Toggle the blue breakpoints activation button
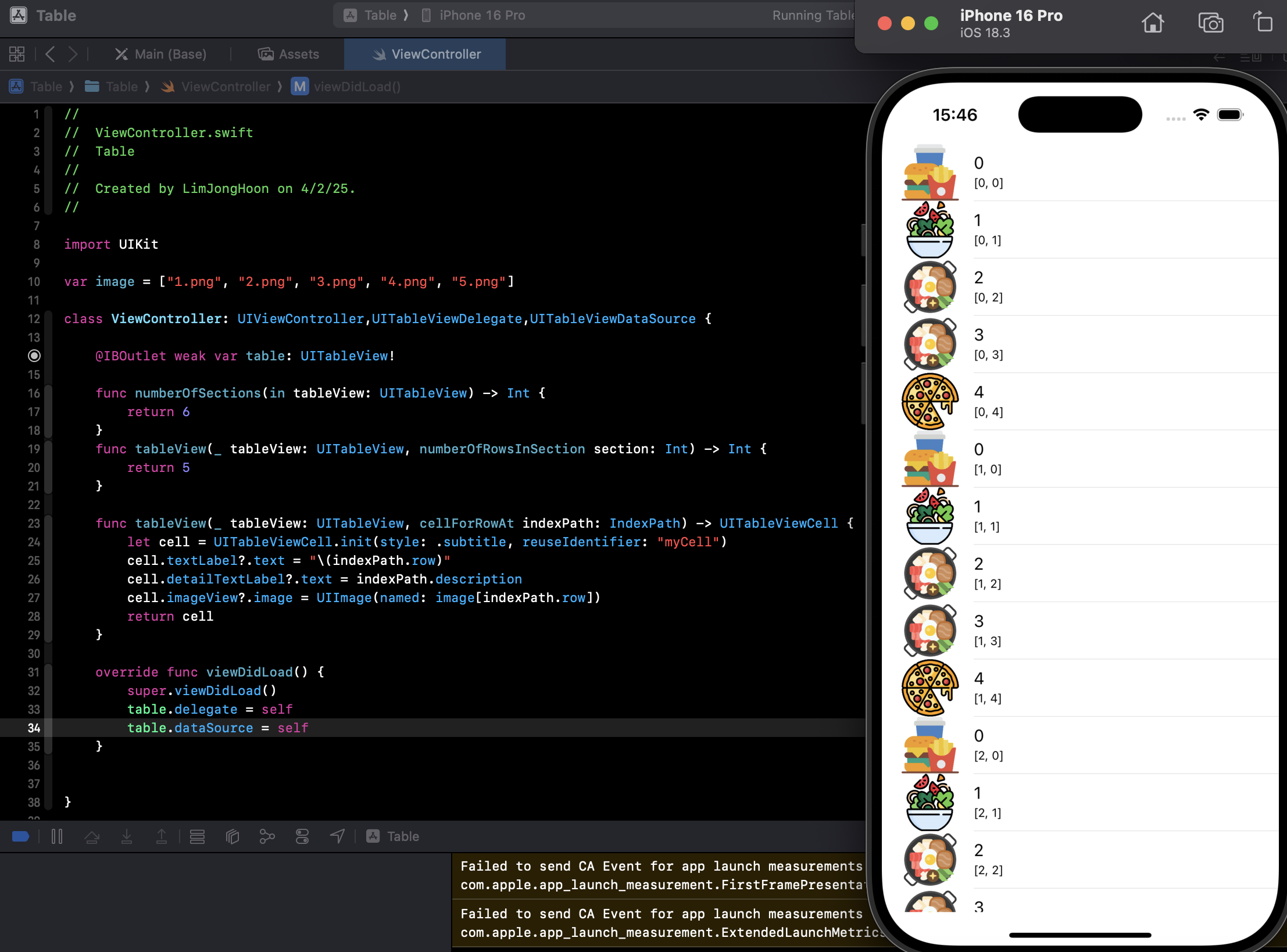The width and height of the screenshot is (1287, 952). (20, 836)
